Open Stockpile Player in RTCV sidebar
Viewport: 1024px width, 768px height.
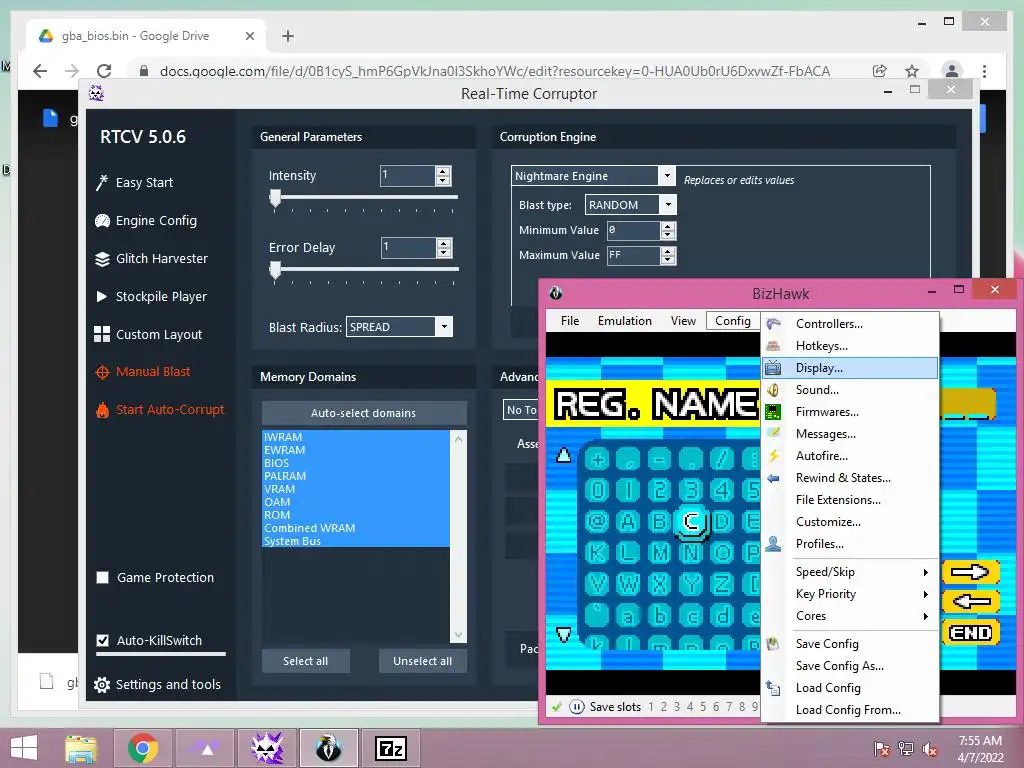pos(152,296)
